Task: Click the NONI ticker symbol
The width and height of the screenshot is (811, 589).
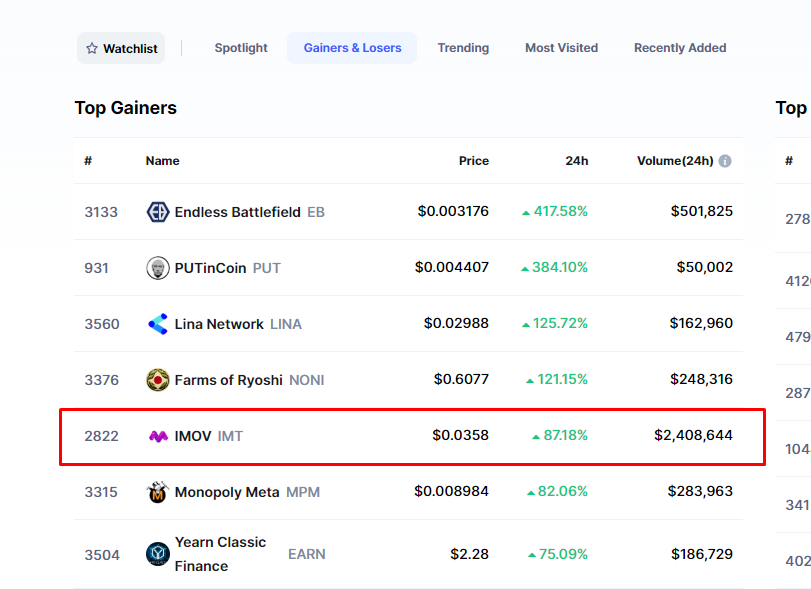Action: click(x=307, y=380)
